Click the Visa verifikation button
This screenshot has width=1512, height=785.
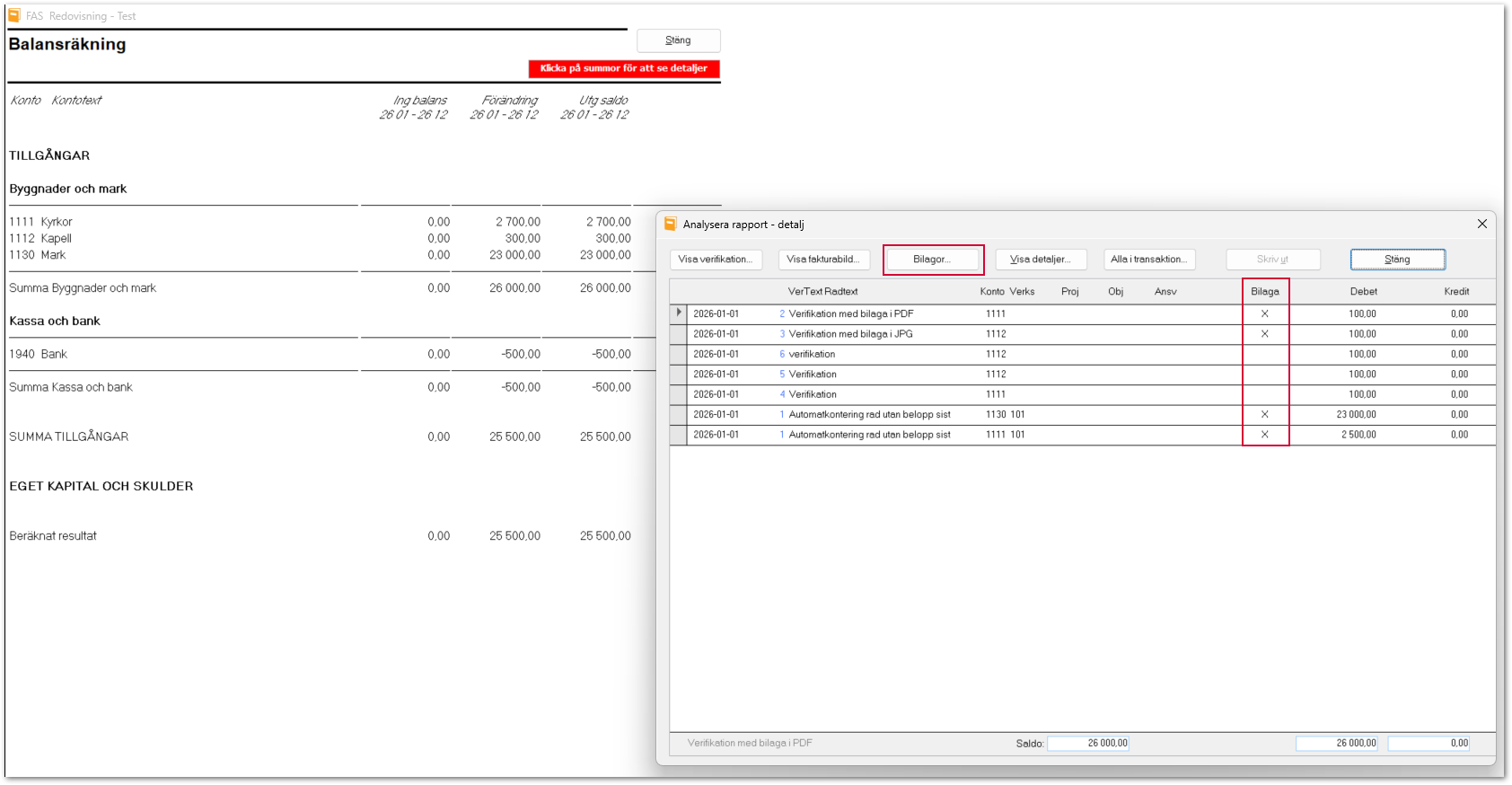pyautogui.click(x=716, y=260)
